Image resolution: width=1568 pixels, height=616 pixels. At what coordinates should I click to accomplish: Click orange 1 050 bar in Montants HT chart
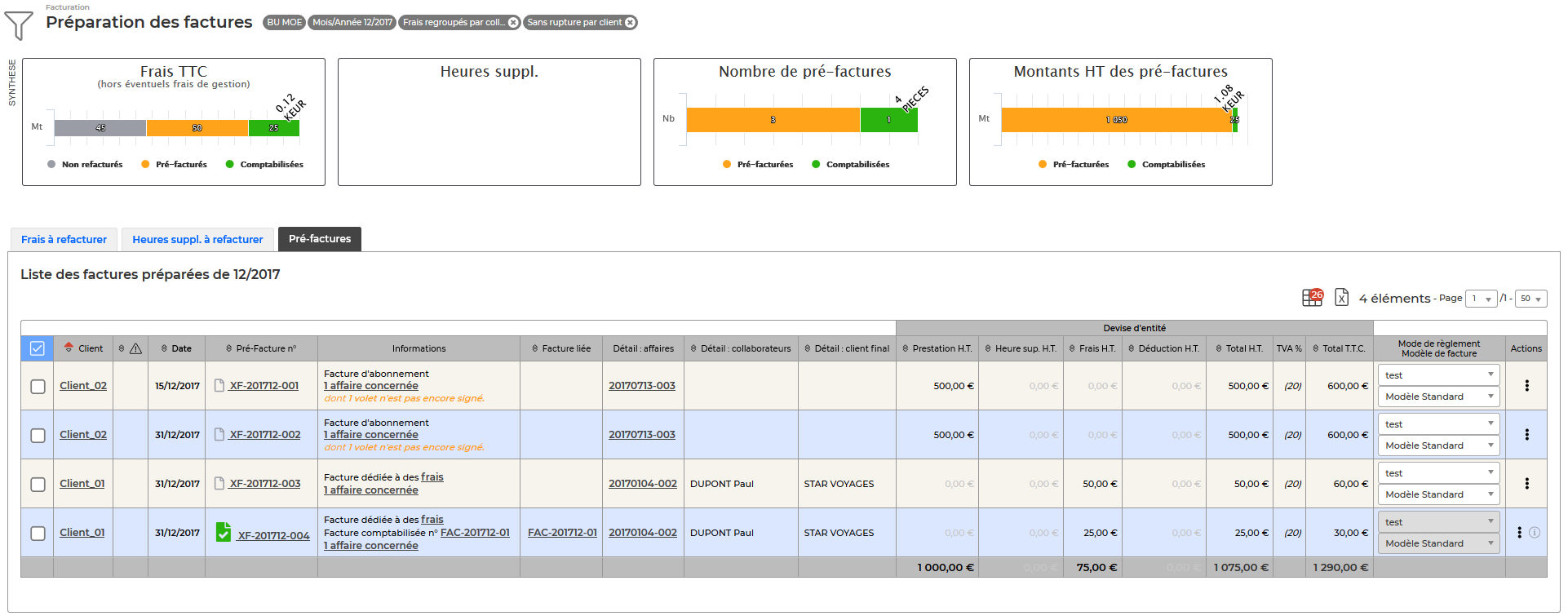(x=1116, y=120)
